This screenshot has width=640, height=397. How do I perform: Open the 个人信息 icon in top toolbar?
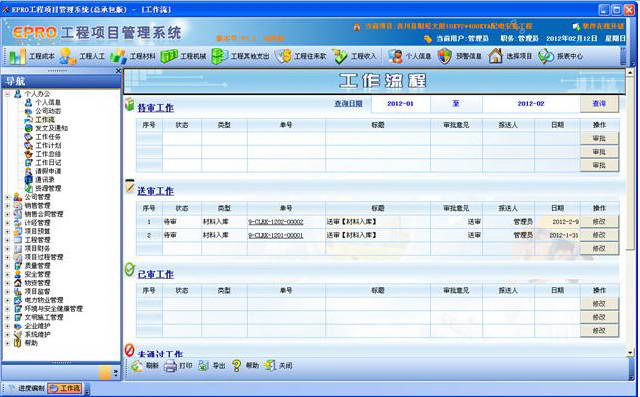(395, 56)
